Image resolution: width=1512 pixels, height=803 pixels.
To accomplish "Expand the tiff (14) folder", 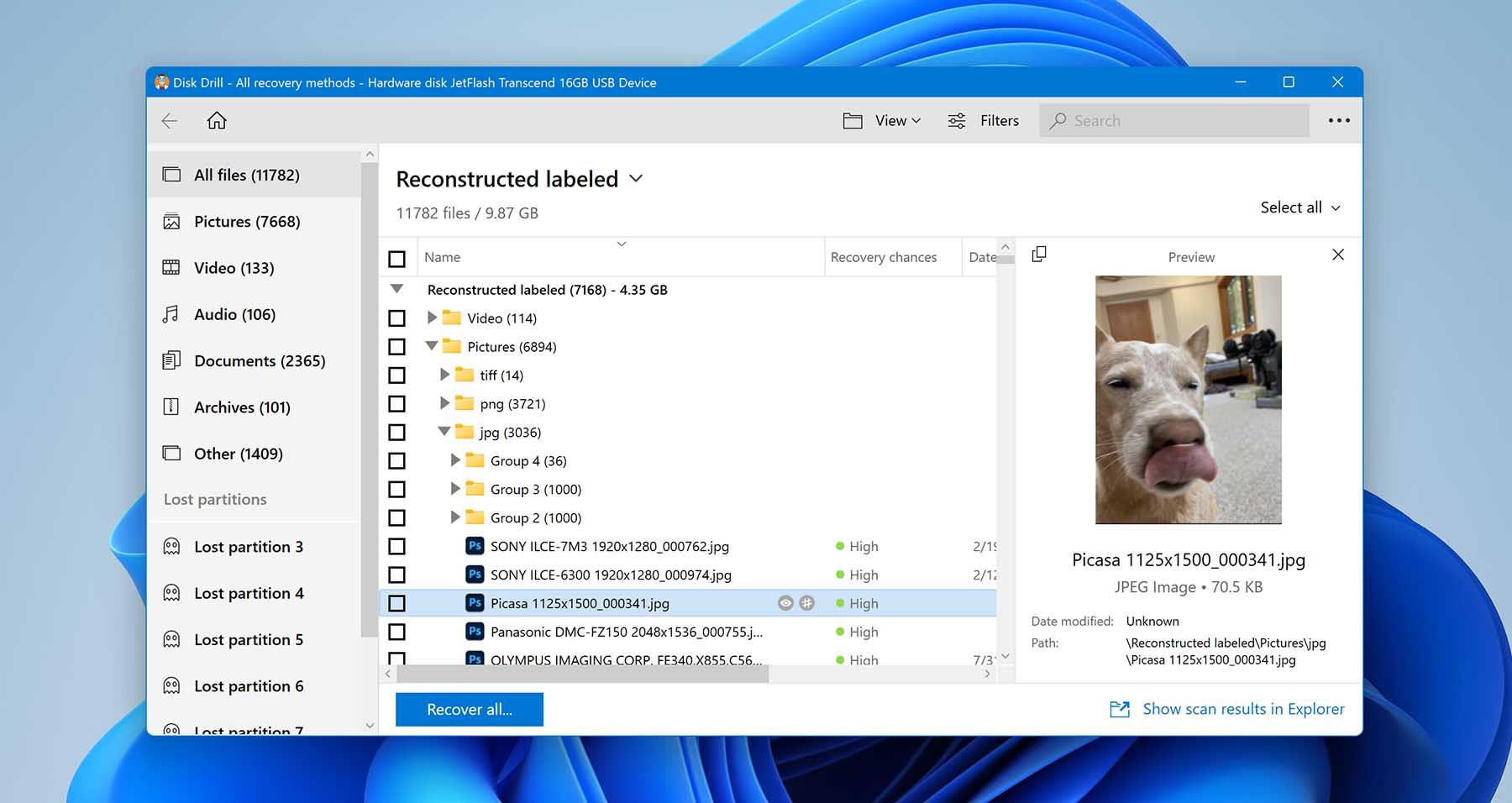I will coord(444,375).
